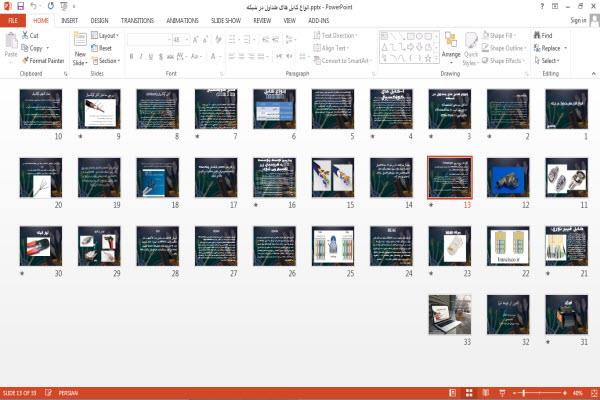Open the Align Text dropdown

pos(330,48)
